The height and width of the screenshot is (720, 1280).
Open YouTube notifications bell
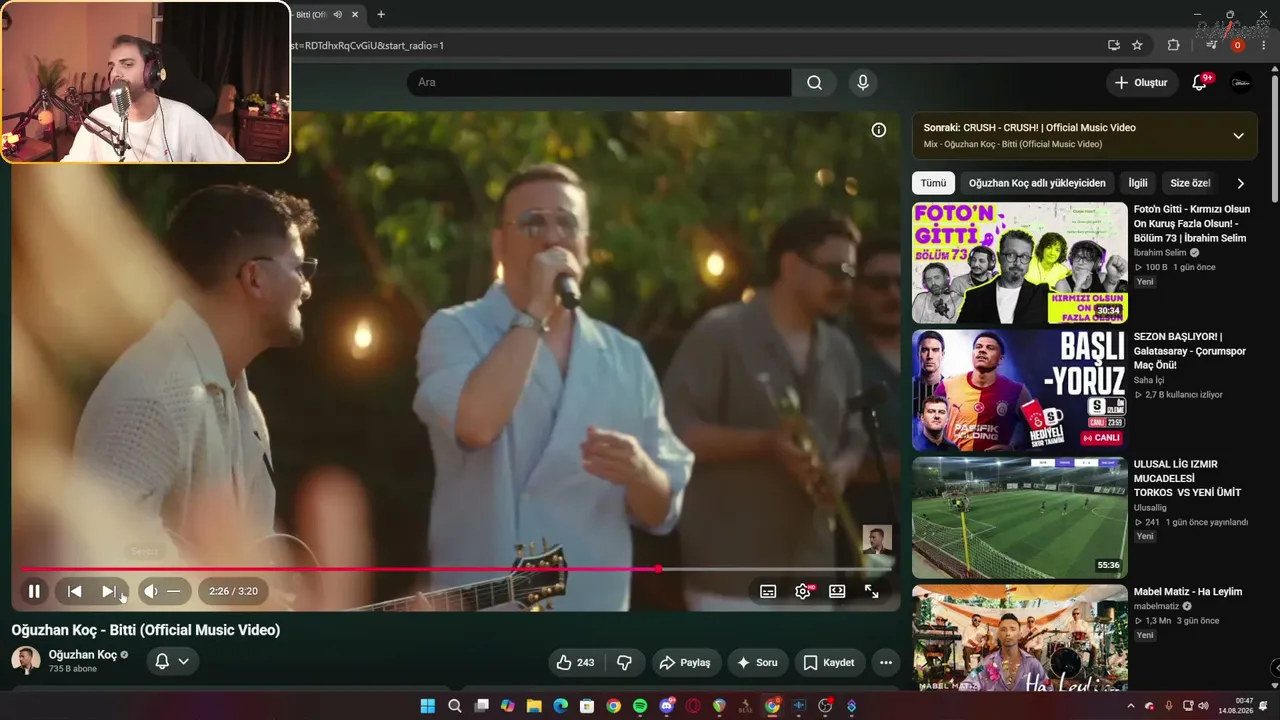[1200, 83]
